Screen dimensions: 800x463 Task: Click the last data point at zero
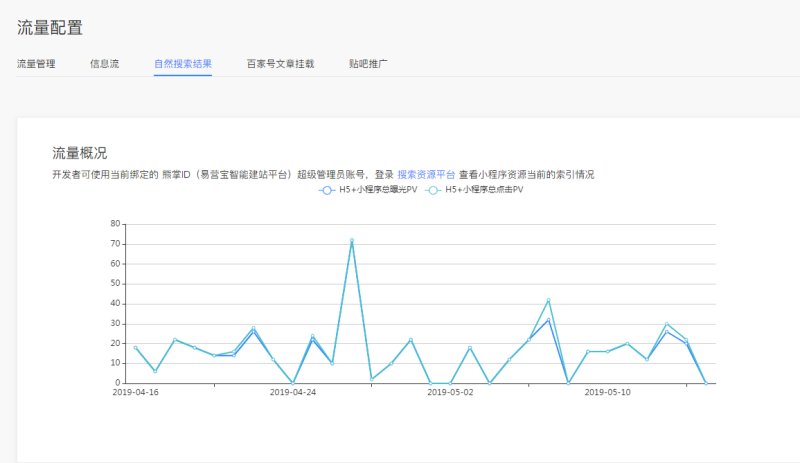705,383
